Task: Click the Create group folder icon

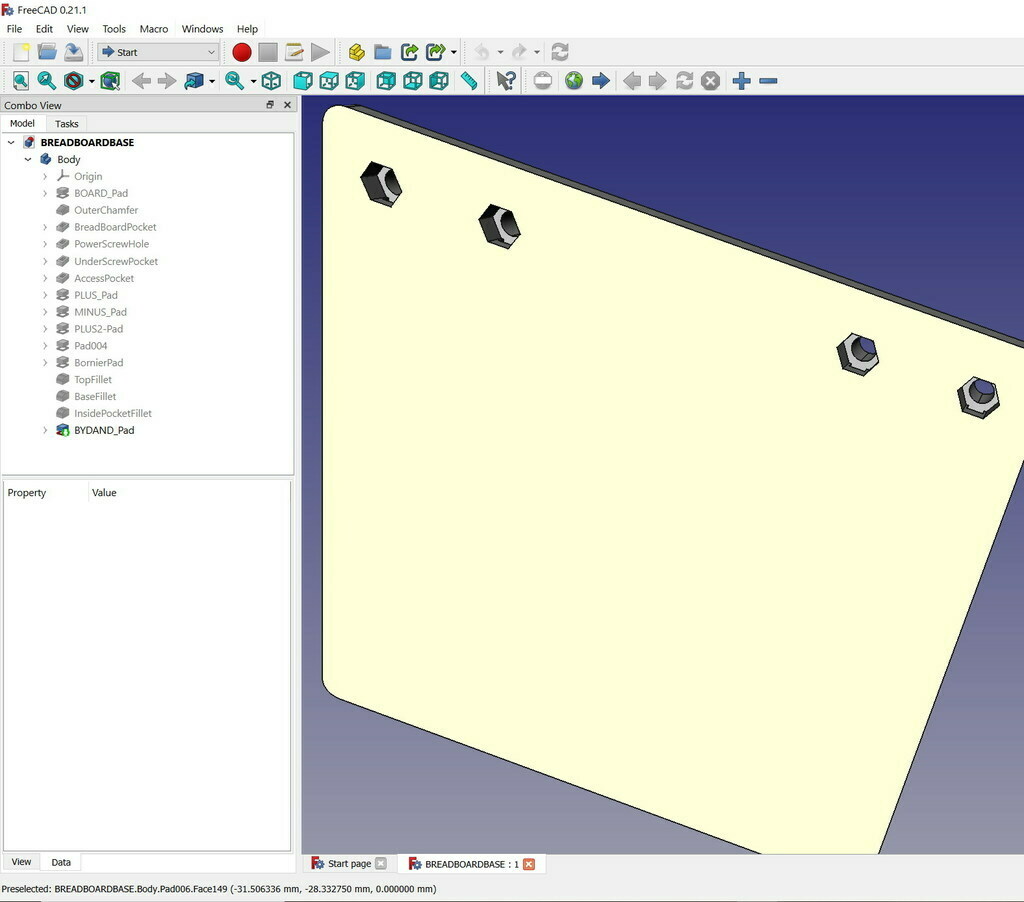Action: click(382, 52)
